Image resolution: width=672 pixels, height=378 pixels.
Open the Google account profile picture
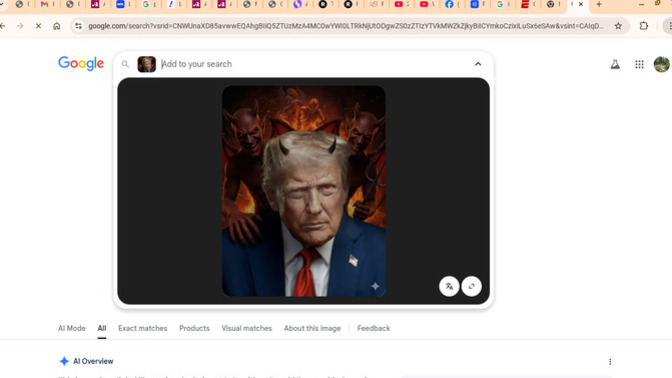[x=662, y=64]
